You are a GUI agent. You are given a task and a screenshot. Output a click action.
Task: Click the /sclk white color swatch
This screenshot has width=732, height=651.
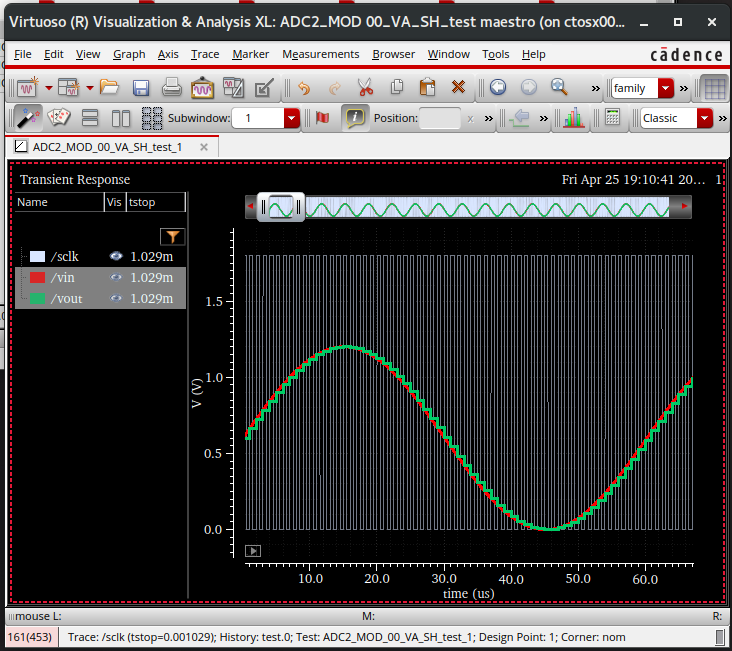38,257
